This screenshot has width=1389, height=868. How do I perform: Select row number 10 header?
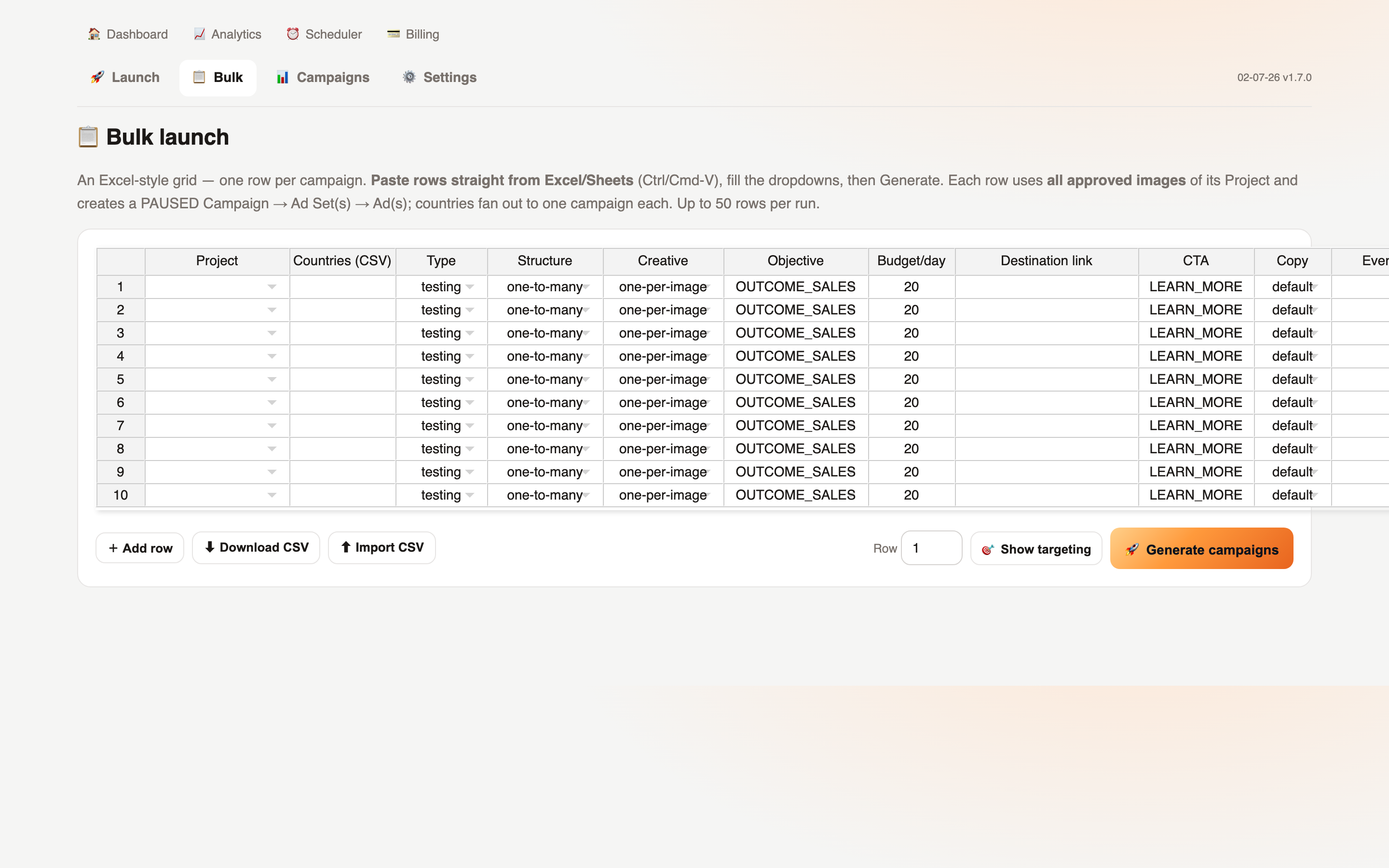click(121, 495)
